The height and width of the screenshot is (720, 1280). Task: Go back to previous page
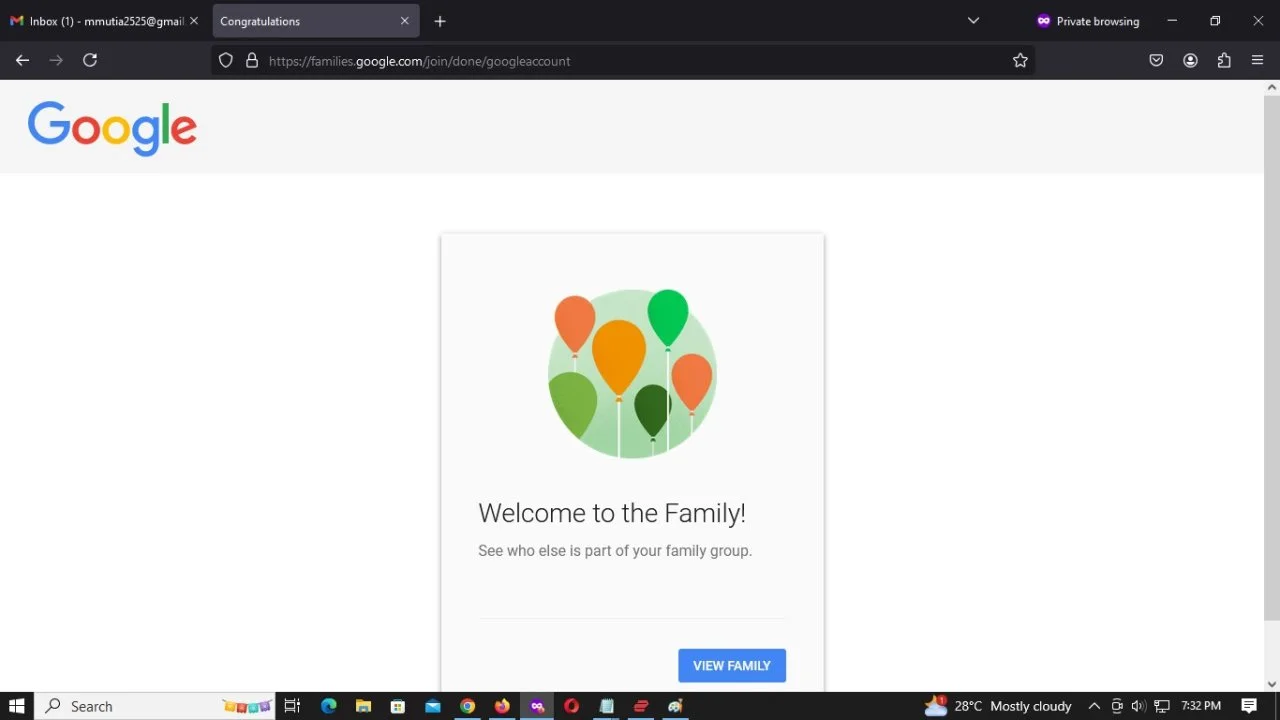tap(22, 60)
